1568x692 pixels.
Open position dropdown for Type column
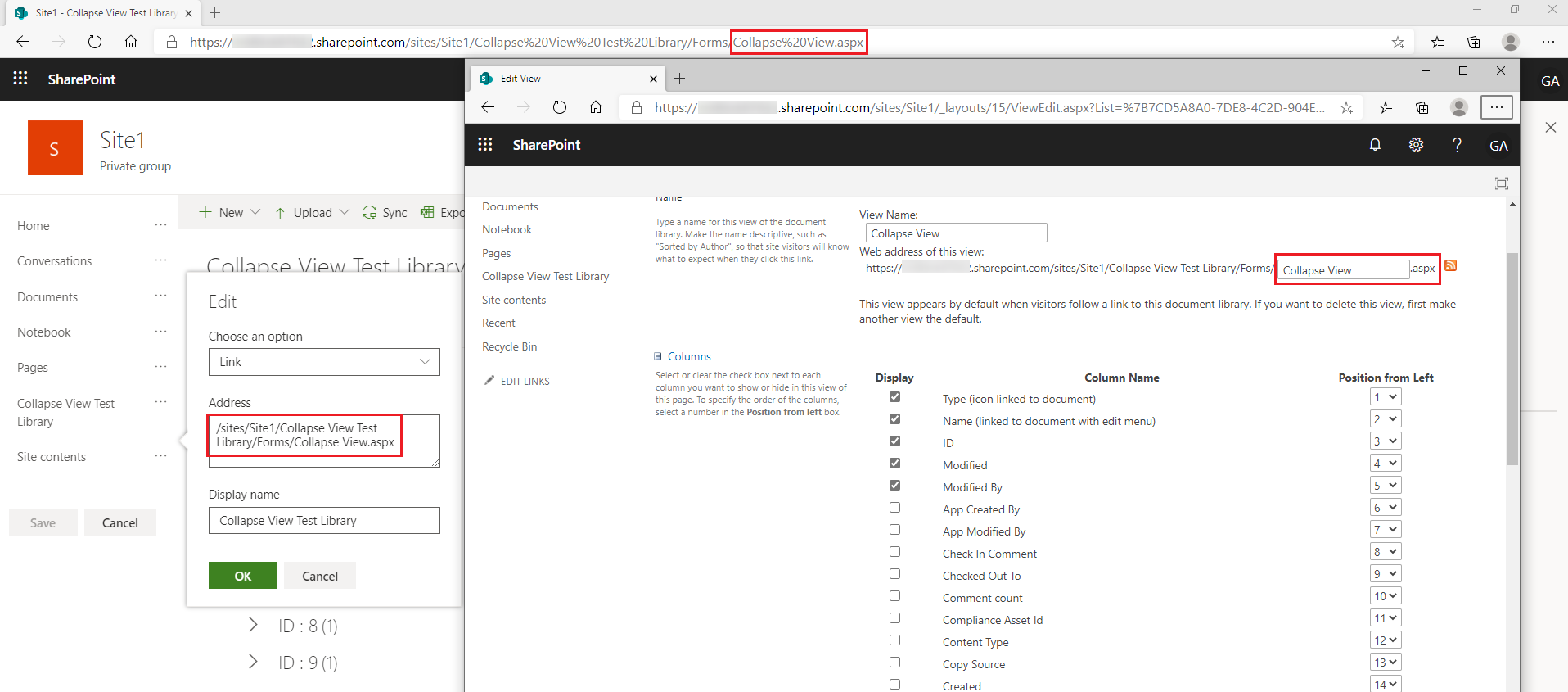click(x=1386, y=397)
